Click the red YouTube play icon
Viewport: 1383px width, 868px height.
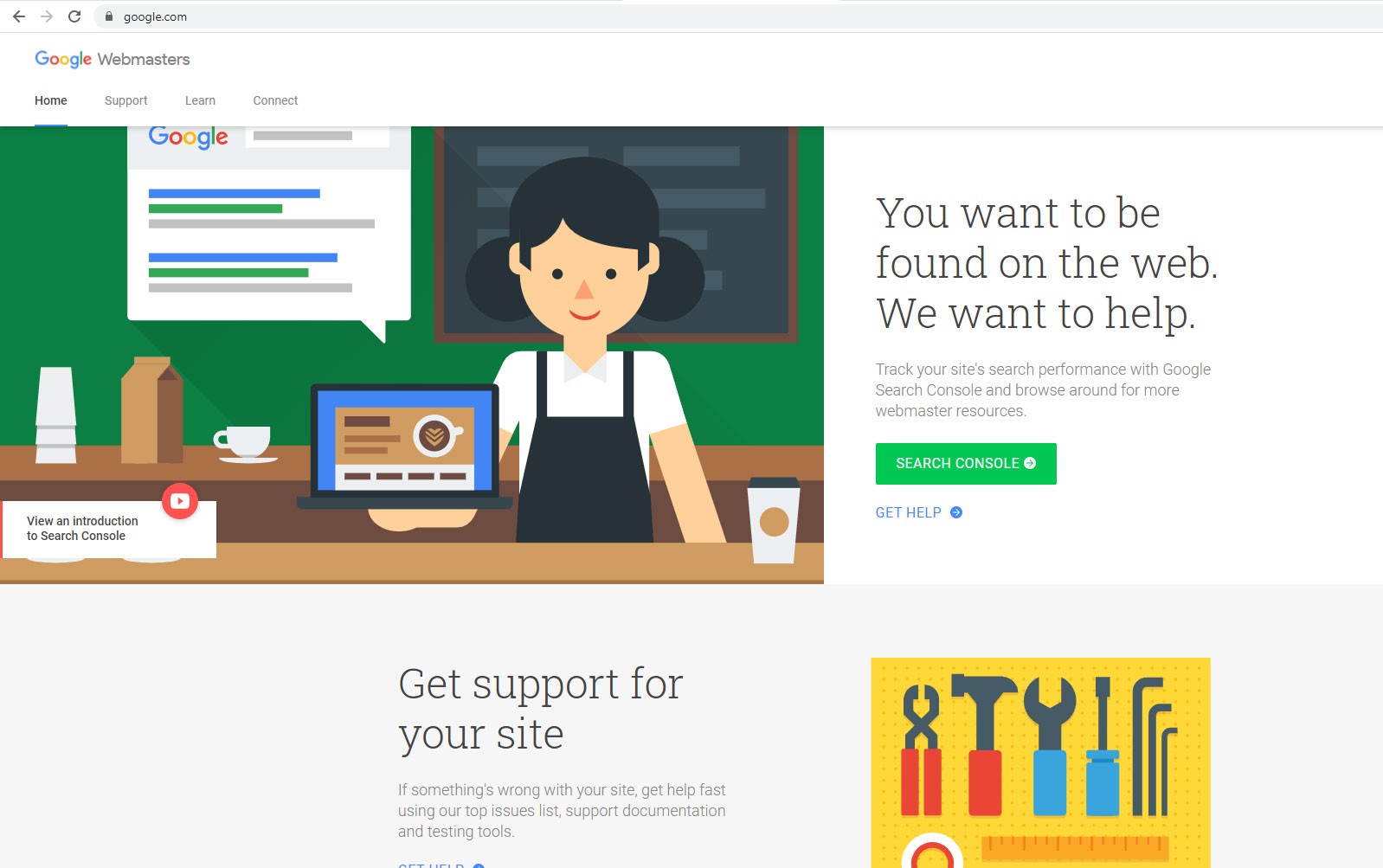[180, 501]
